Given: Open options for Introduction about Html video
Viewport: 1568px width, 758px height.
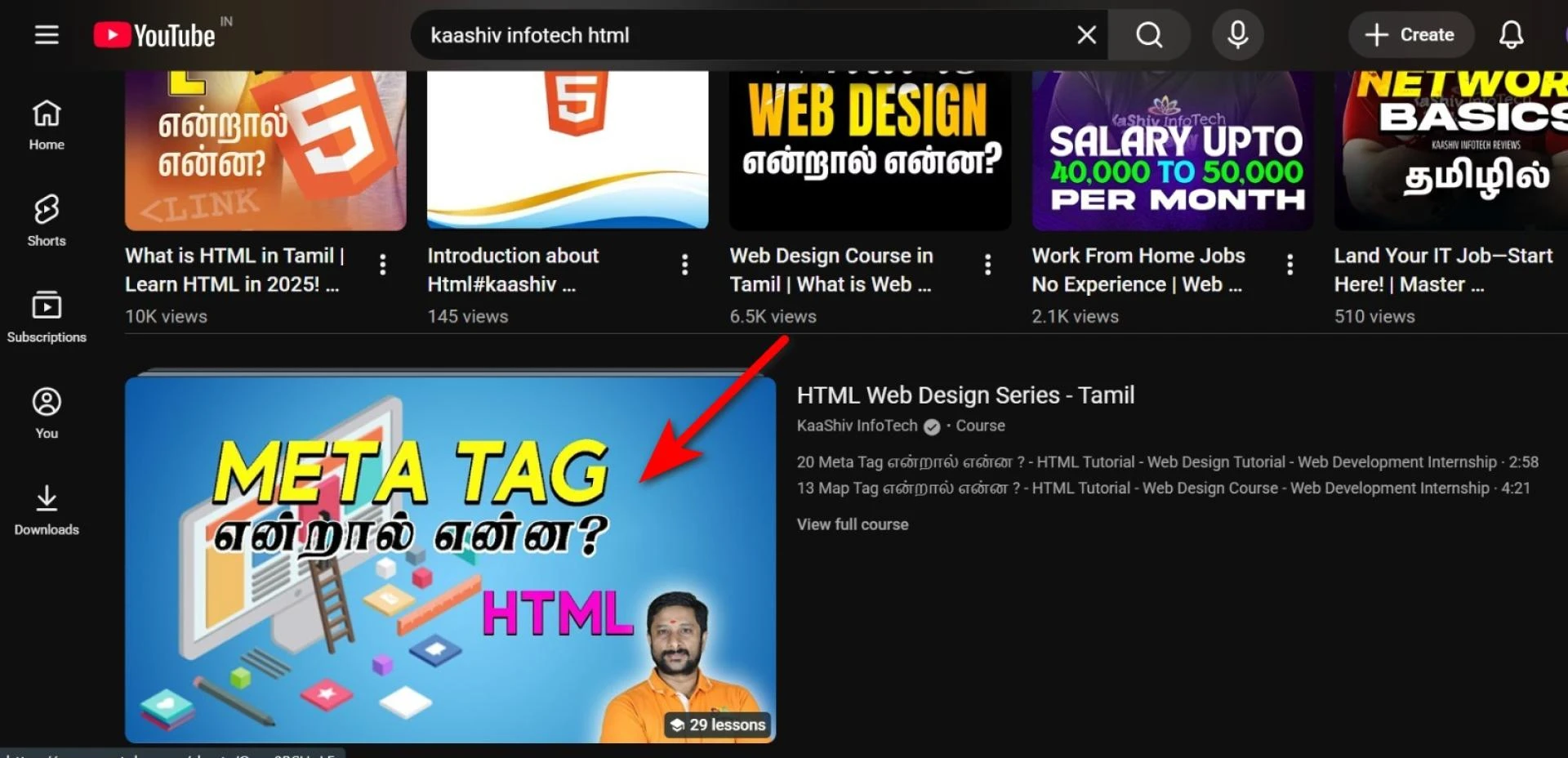Looking at the screenshot, I should point(684,265).
